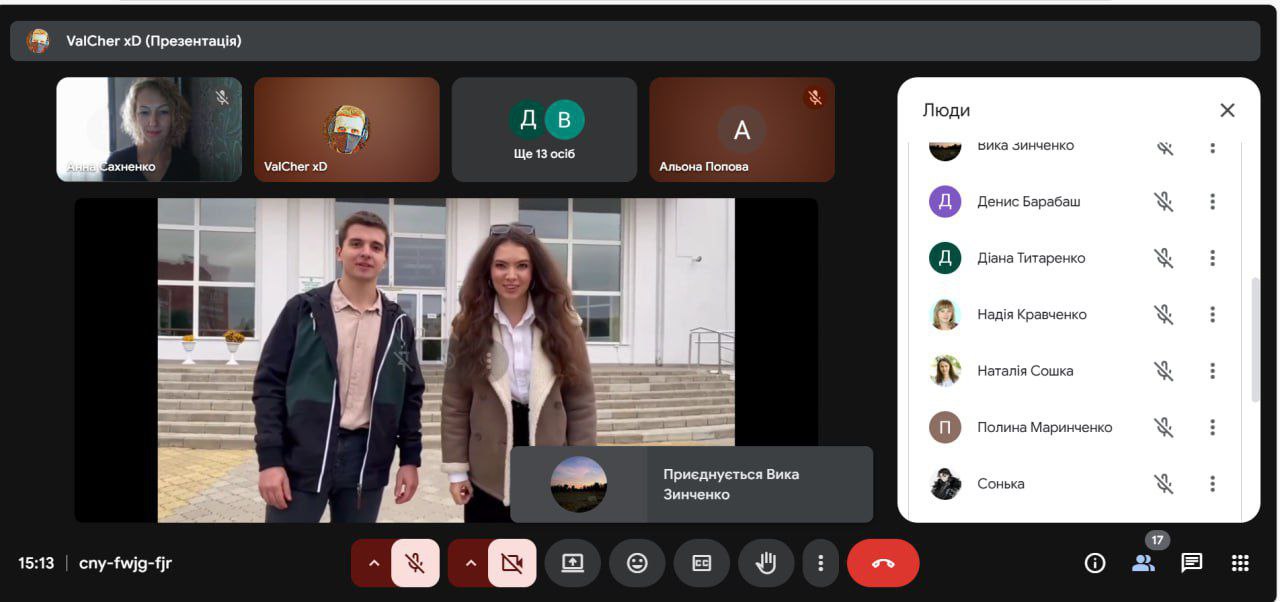This screenshot has height=602, width=1280.
Task: Leave the call with red hang-up button
Action: [883, 563]
